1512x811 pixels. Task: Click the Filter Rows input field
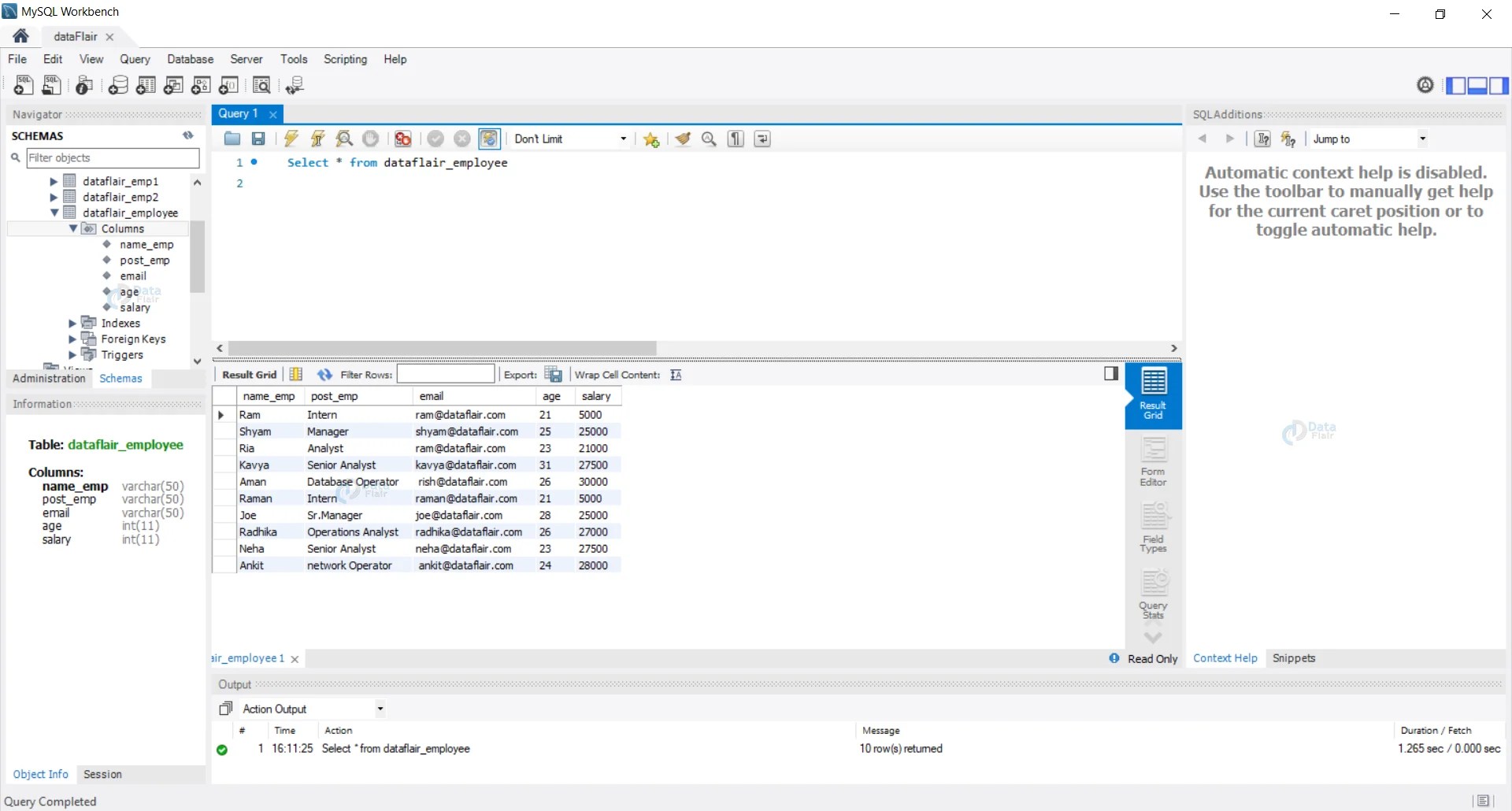coord(447,374)
